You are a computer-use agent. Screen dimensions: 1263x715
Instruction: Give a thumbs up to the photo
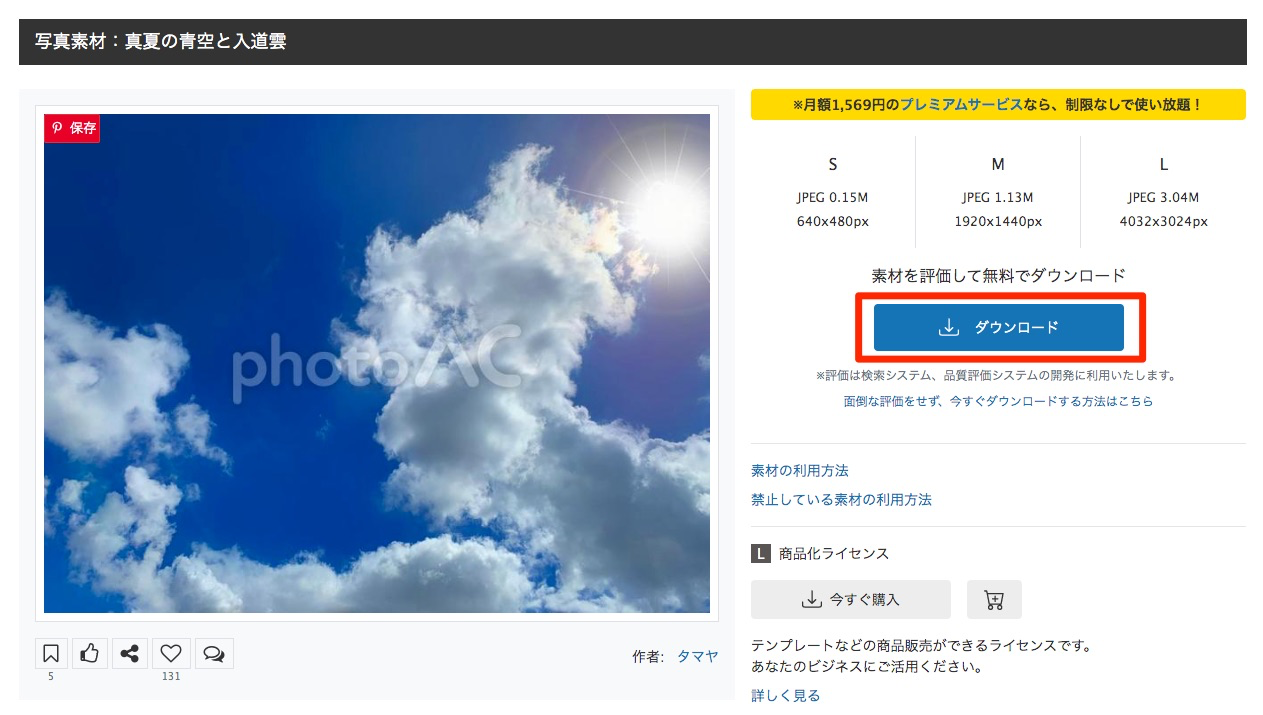coord(90,652)
